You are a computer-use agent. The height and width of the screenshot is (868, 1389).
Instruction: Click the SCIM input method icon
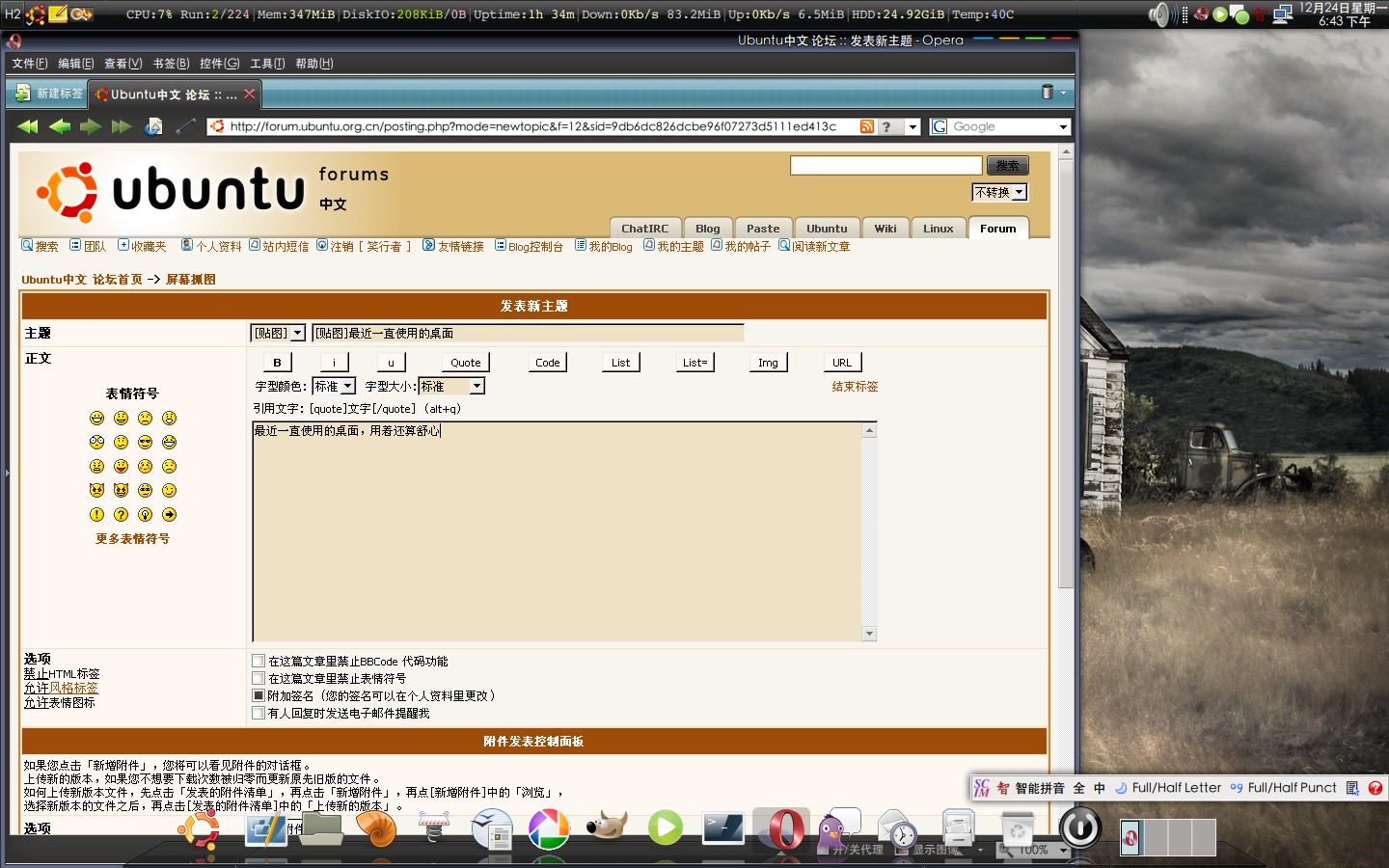(x=981, y=788)
